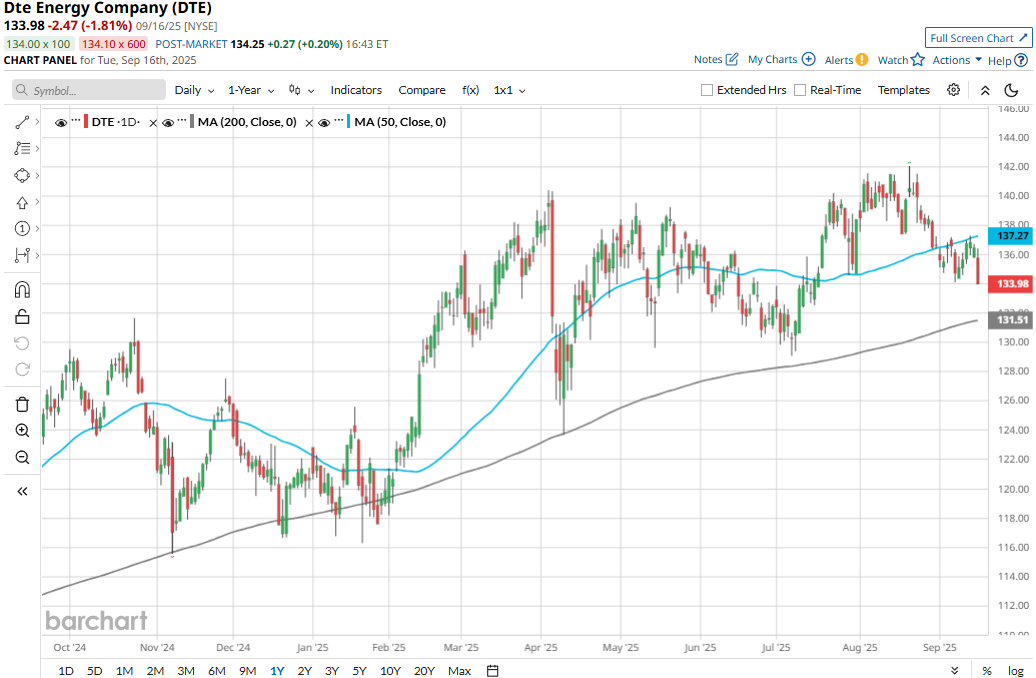
Task: Click the DTE red color swatch
Action: click(x=86, y=122)
